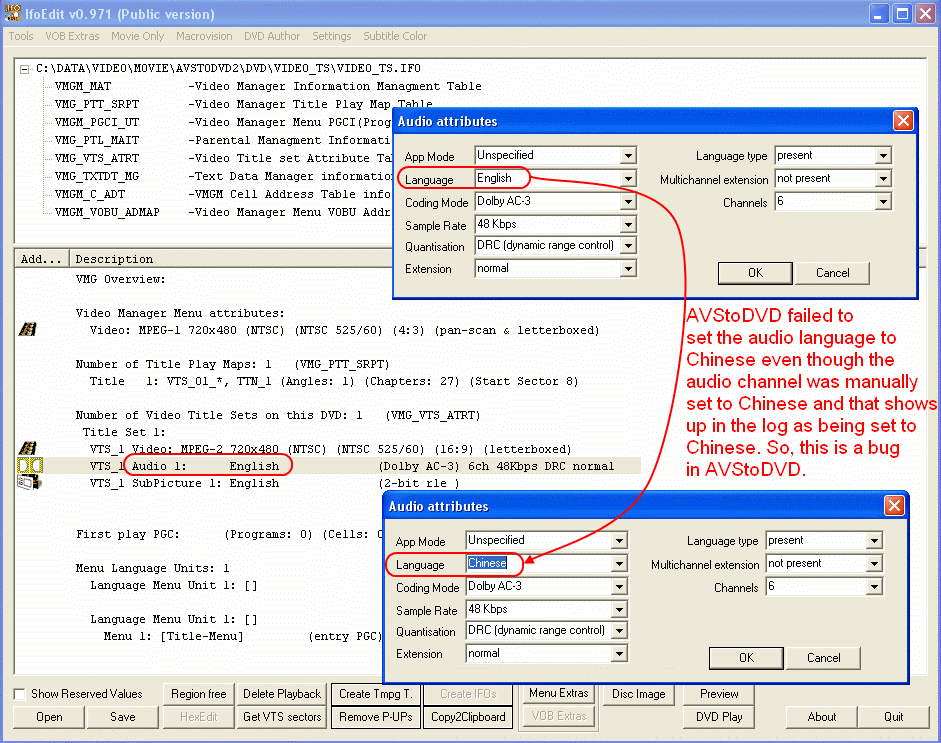The width and height of the screenshot is (941, 743).
Task: Click the DVD Play button
Action: 719,717
